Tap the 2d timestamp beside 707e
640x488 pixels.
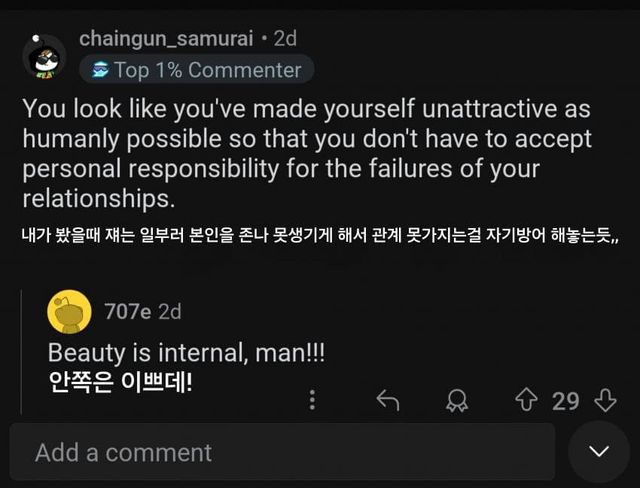click(x=169, y=311)
